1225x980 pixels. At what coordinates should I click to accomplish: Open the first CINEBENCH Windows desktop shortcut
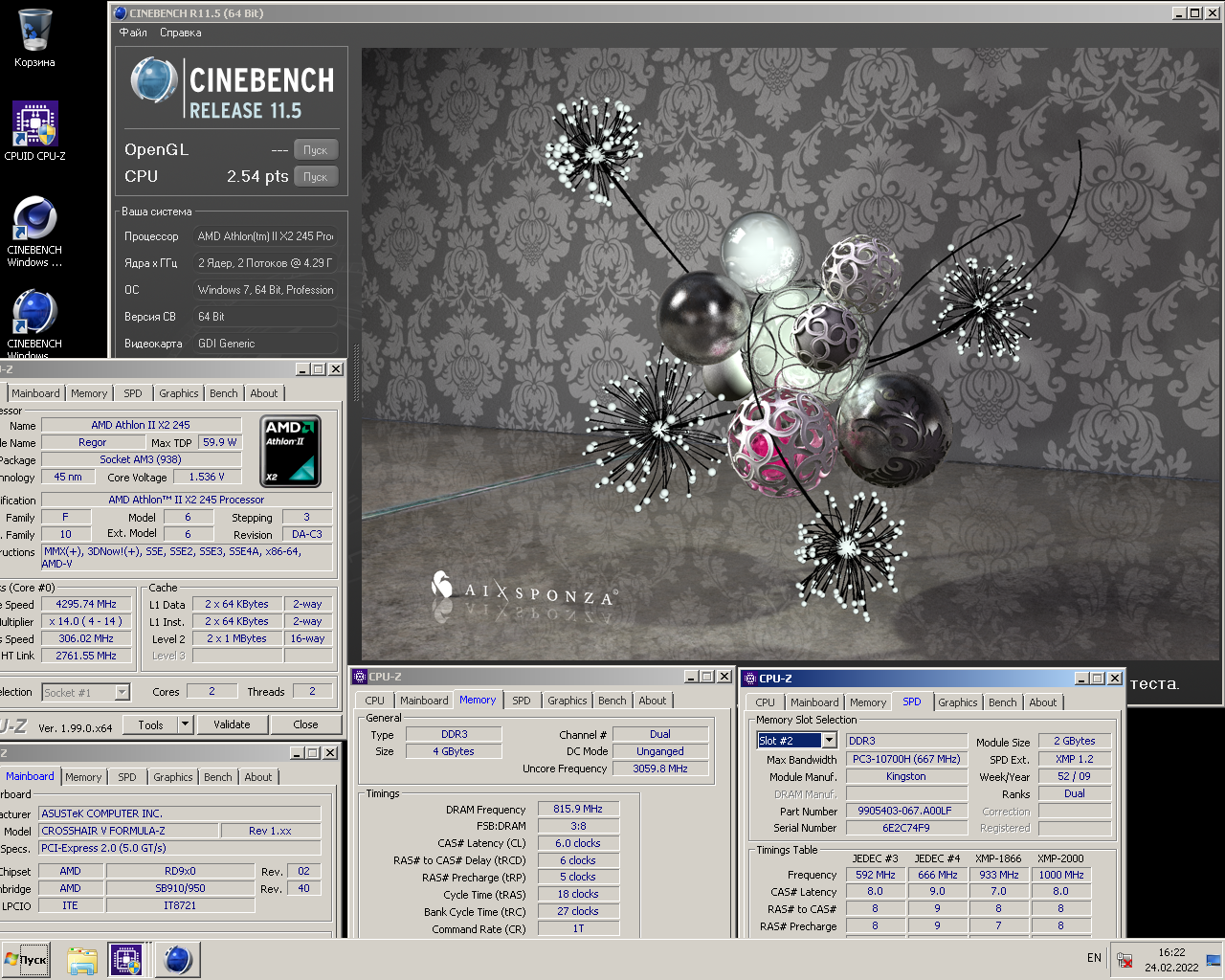(x=34, y=232)
